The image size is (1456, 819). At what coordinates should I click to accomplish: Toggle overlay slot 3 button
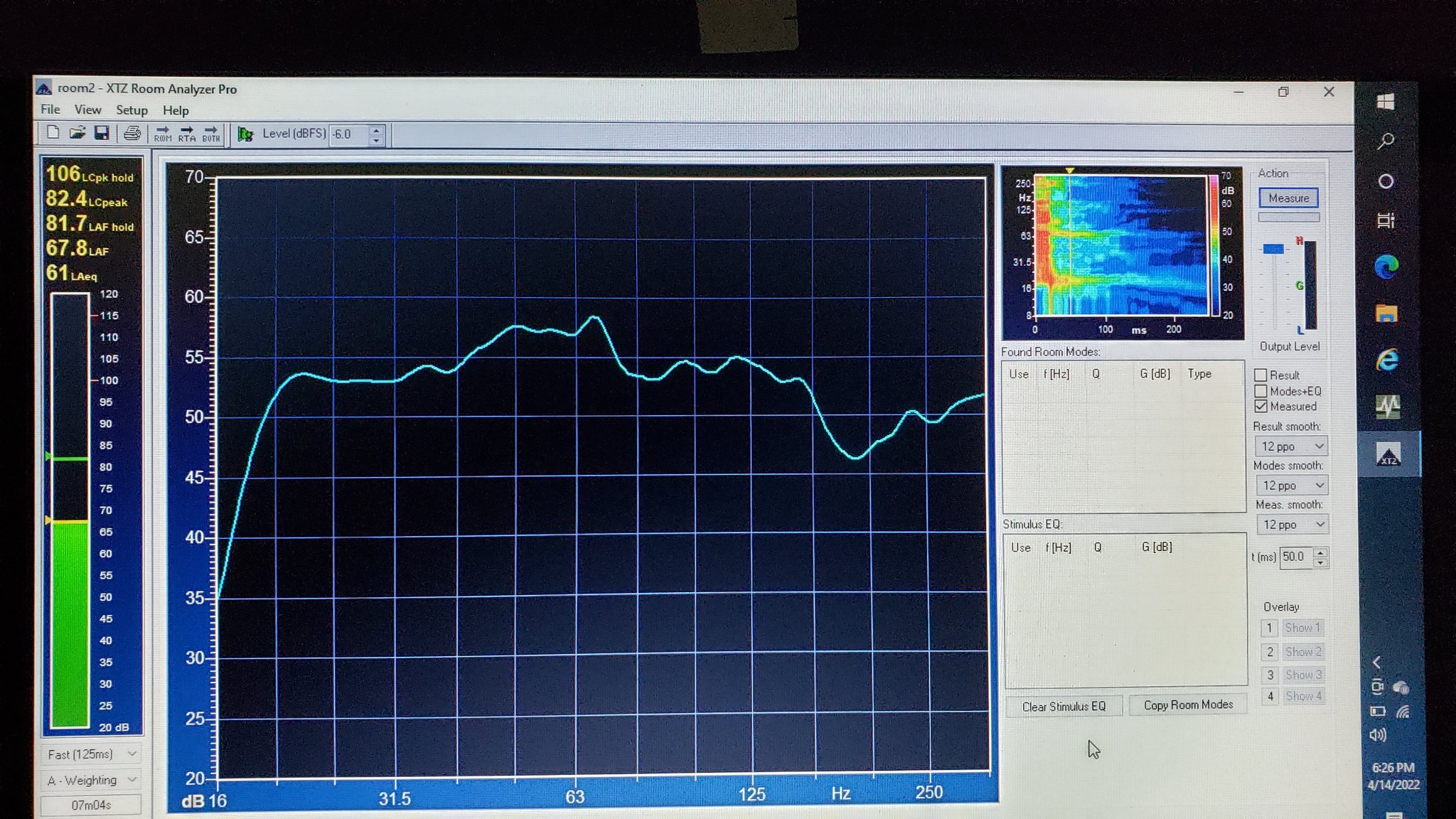[1270, 675]
